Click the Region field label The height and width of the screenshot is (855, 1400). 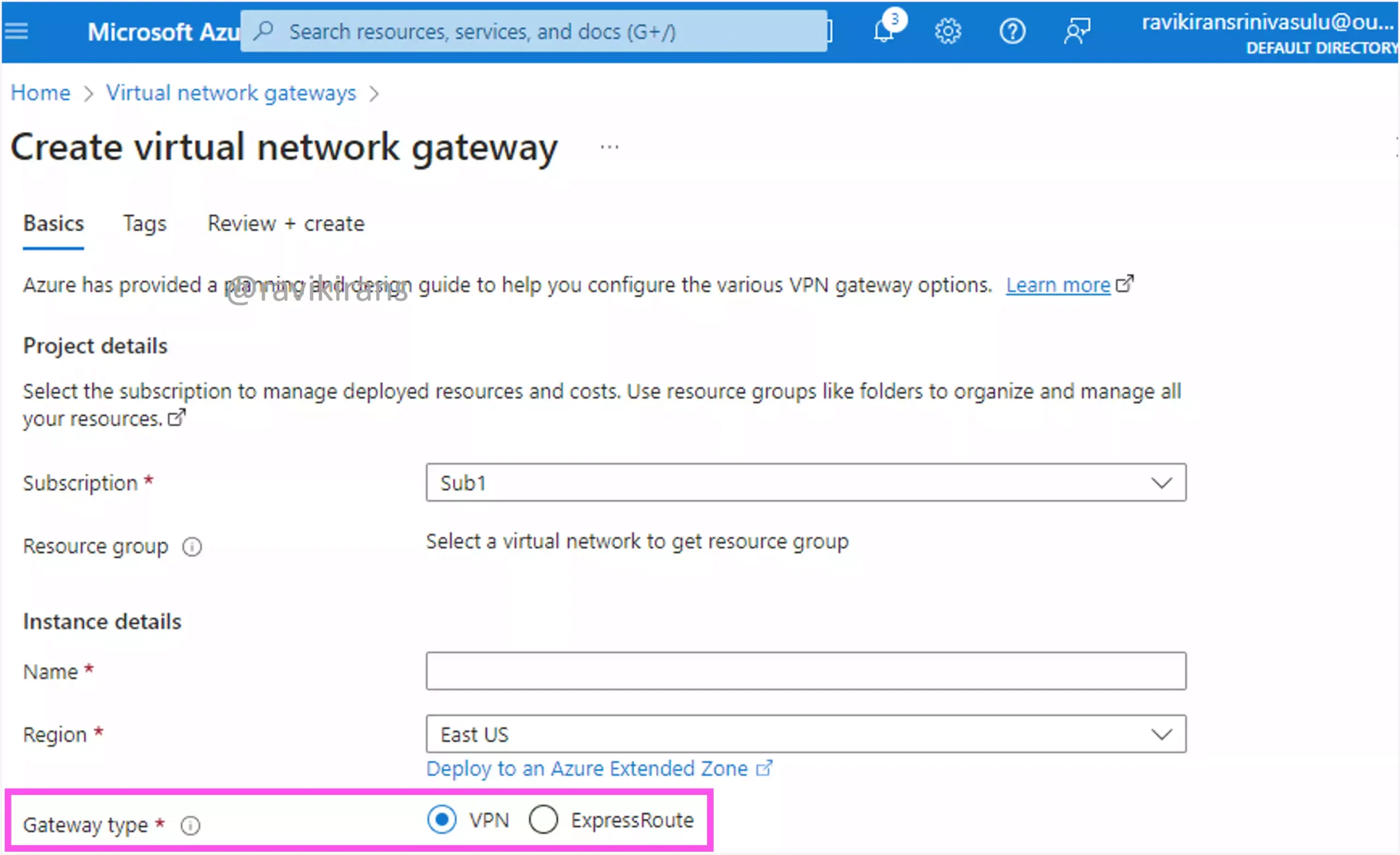click(55, 735)
